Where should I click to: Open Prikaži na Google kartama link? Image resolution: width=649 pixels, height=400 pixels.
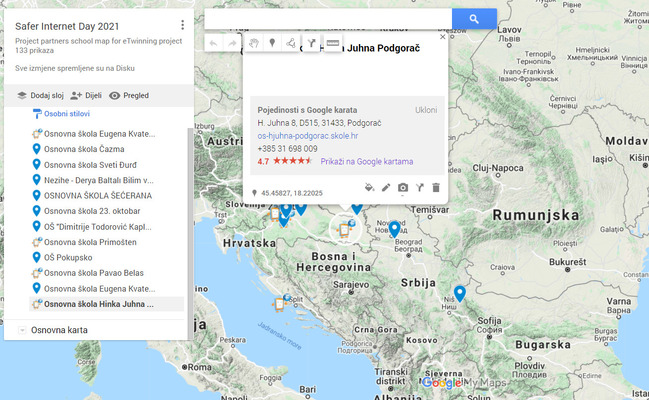367,161
